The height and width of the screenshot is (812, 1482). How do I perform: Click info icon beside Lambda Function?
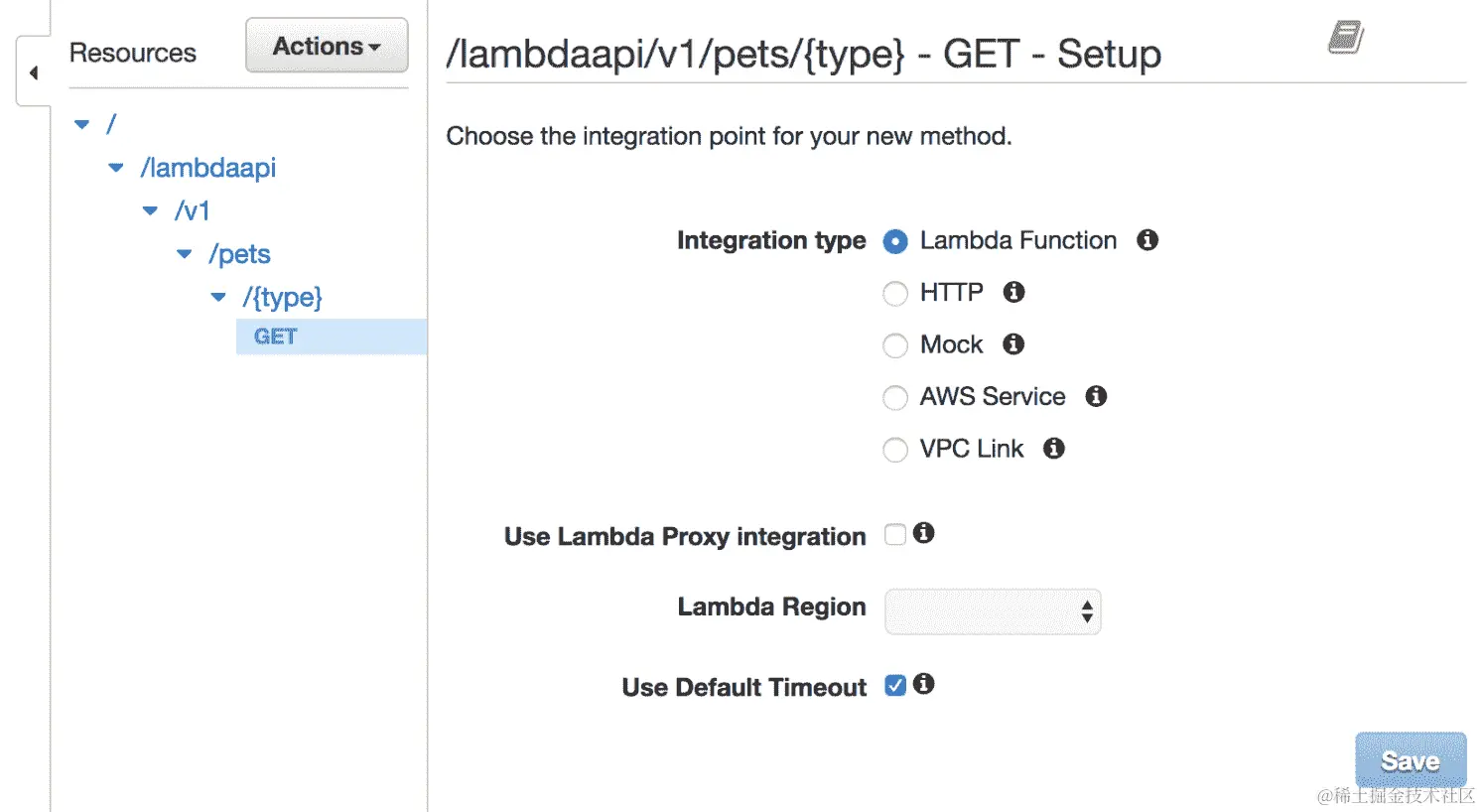point(1147,240)
